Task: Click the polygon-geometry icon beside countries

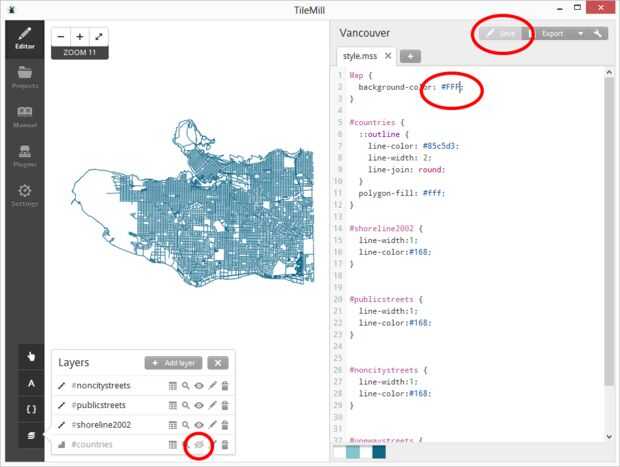Action: [x=61, y=445]
